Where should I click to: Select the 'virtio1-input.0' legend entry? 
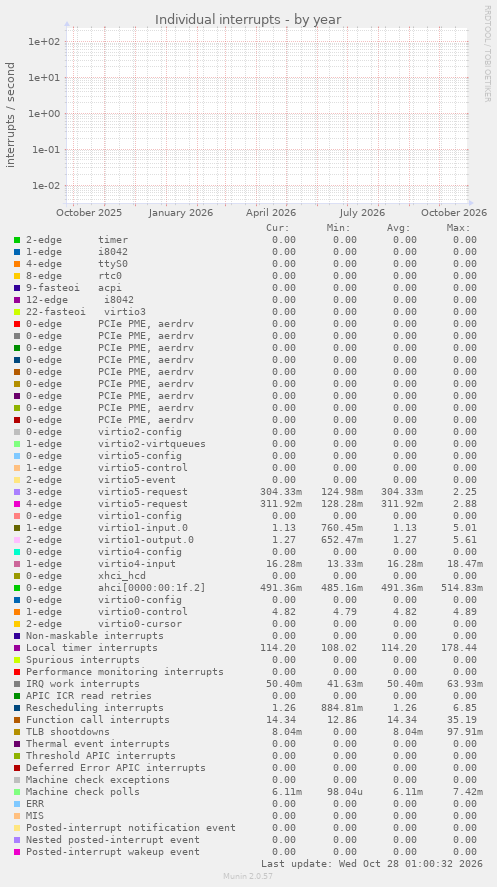pos(107,528)
